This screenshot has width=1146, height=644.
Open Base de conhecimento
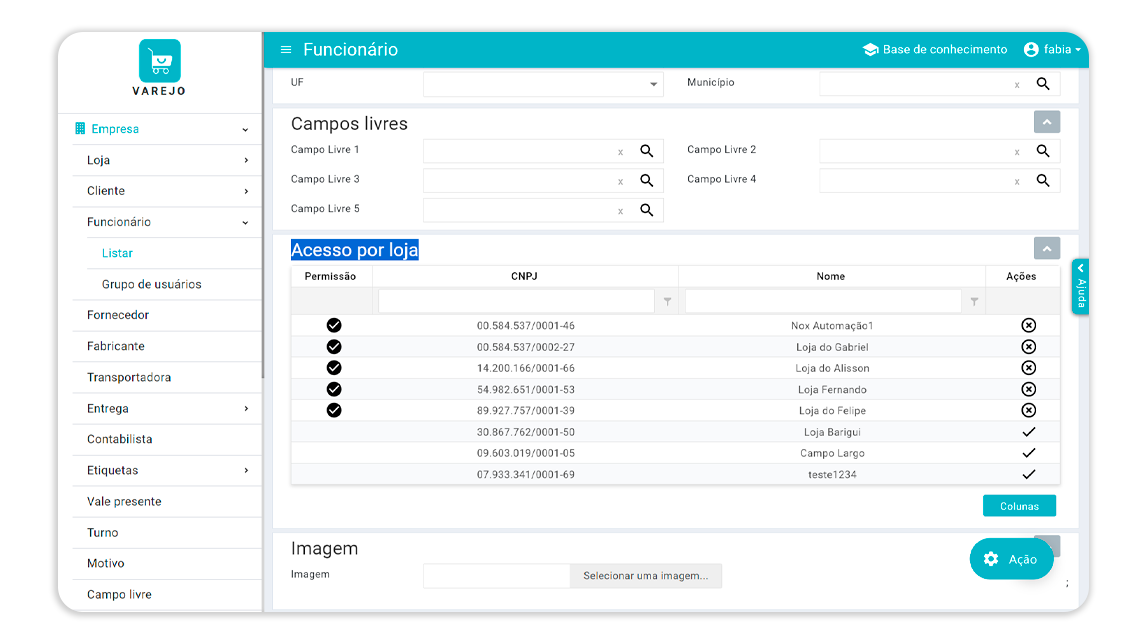935,50
